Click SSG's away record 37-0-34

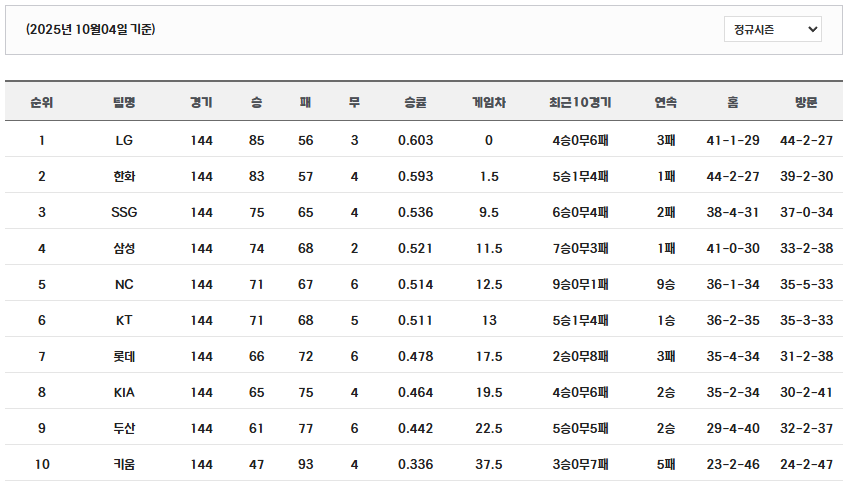coord(806,212)
